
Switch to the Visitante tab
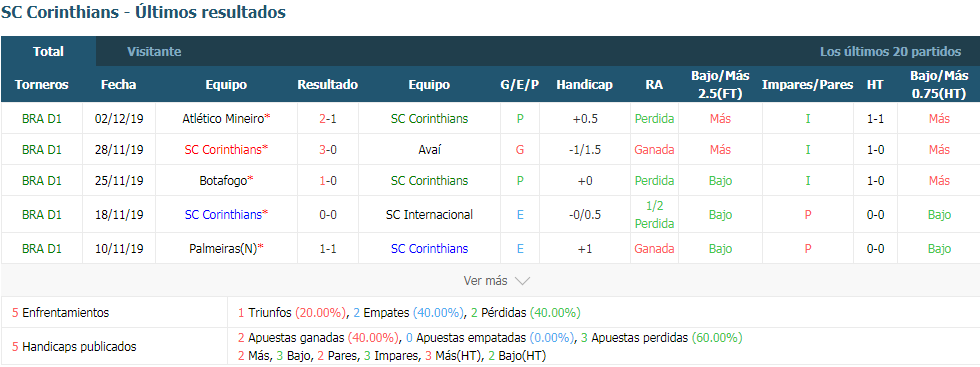154,52
